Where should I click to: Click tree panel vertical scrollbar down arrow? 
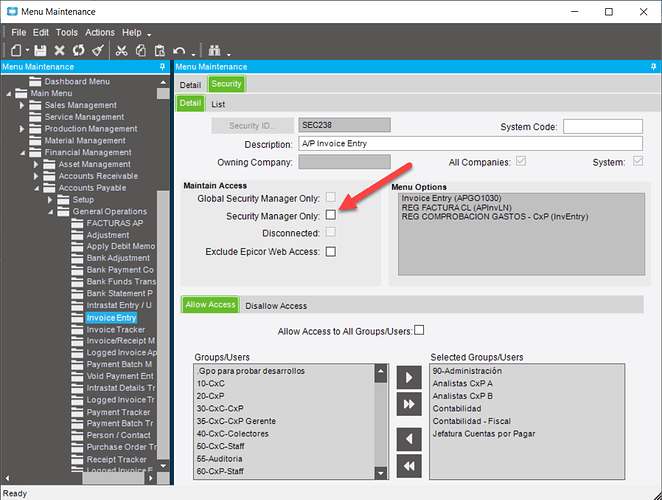click(x=163, y=465)
